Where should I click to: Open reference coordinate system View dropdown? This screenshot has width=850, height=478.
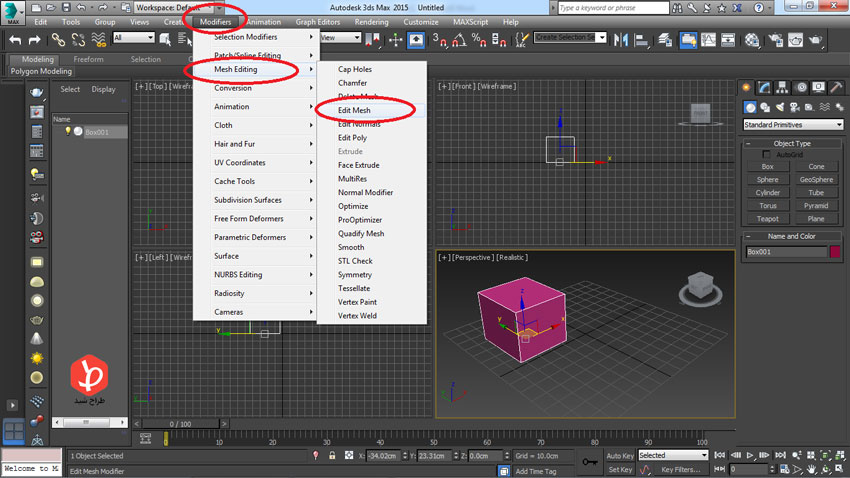tap(340, 37)
